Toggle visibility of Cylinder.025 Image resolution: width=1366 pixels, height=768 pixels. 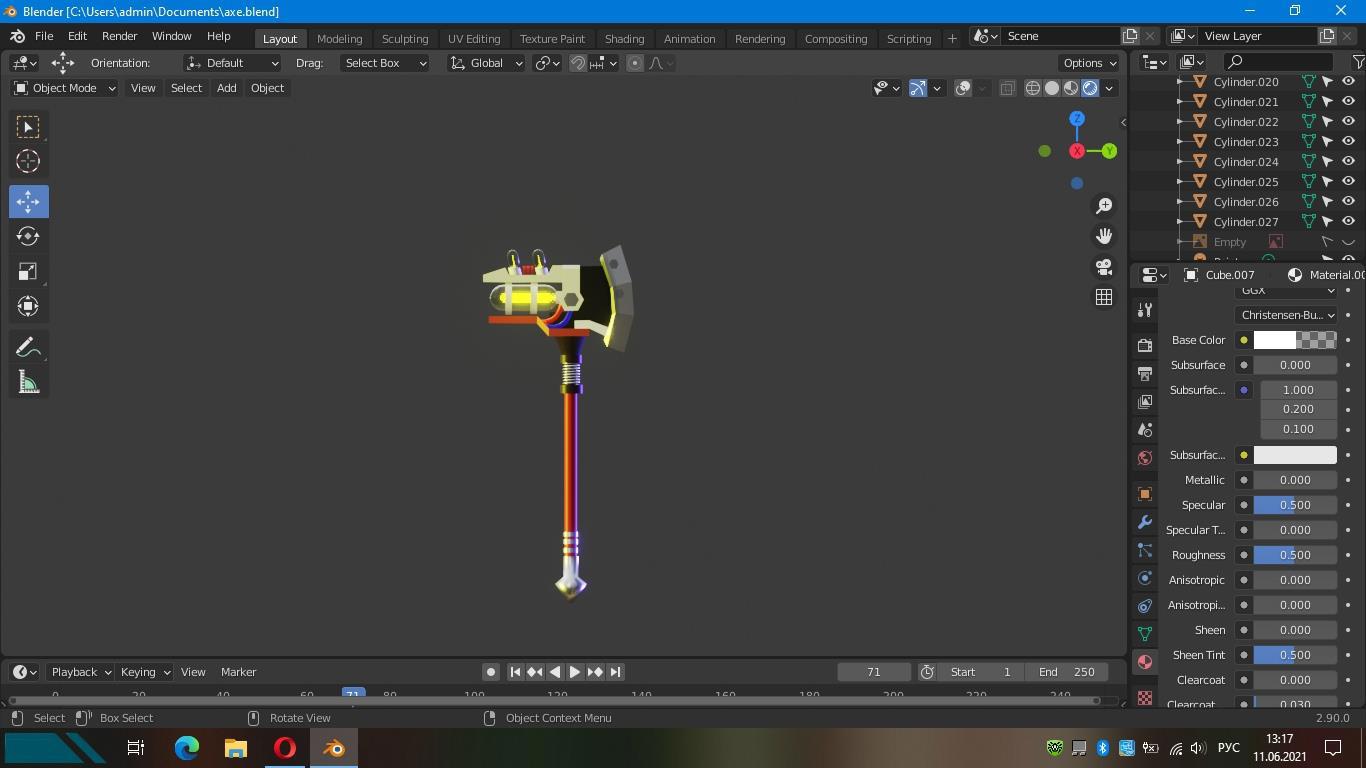point(1348,181)
